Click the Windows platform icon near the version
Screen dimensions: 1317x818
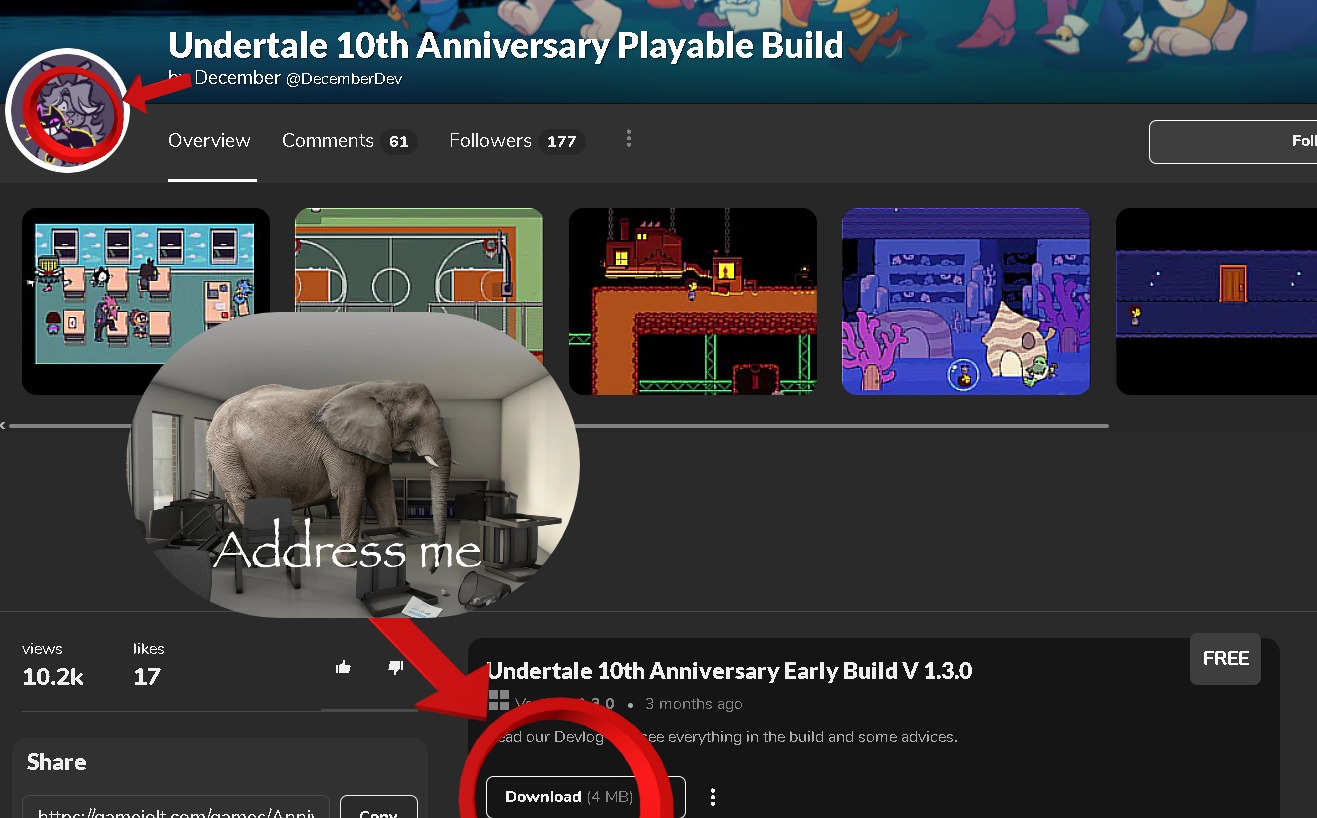tap(498, 700)
